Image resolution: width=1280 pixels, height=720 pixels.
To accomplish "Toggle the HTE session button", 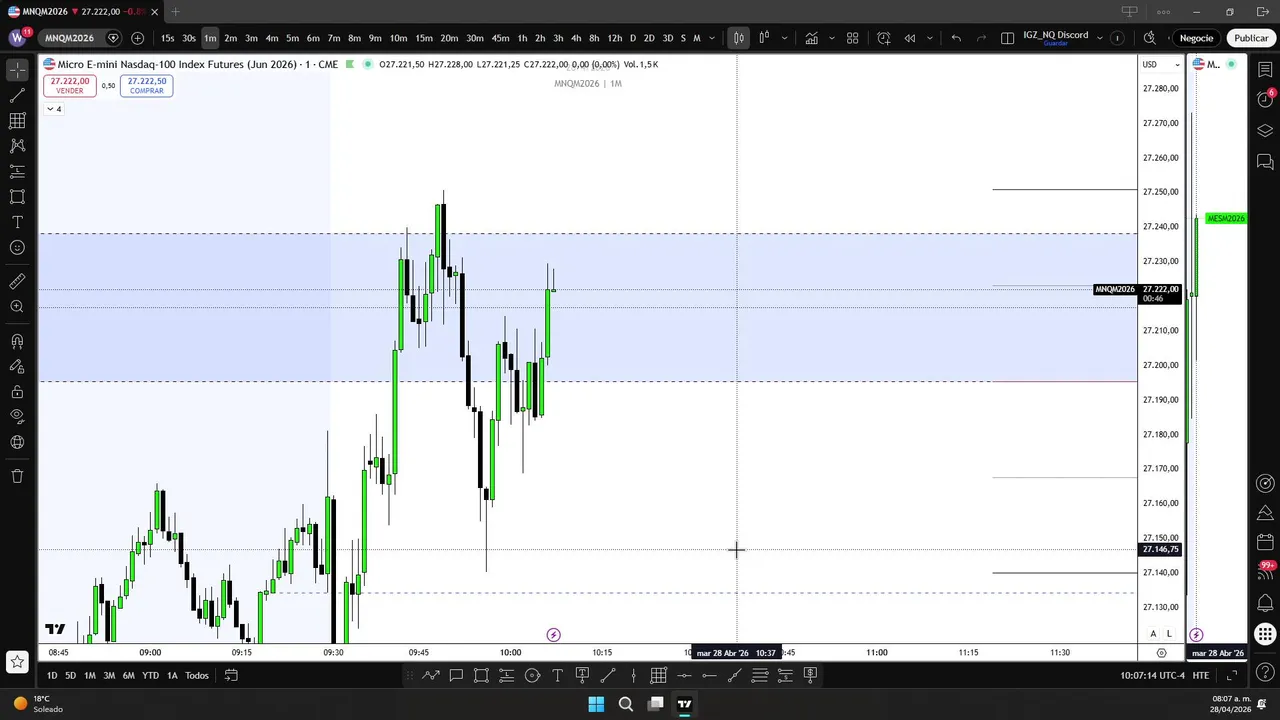I will click(1200, 675).
